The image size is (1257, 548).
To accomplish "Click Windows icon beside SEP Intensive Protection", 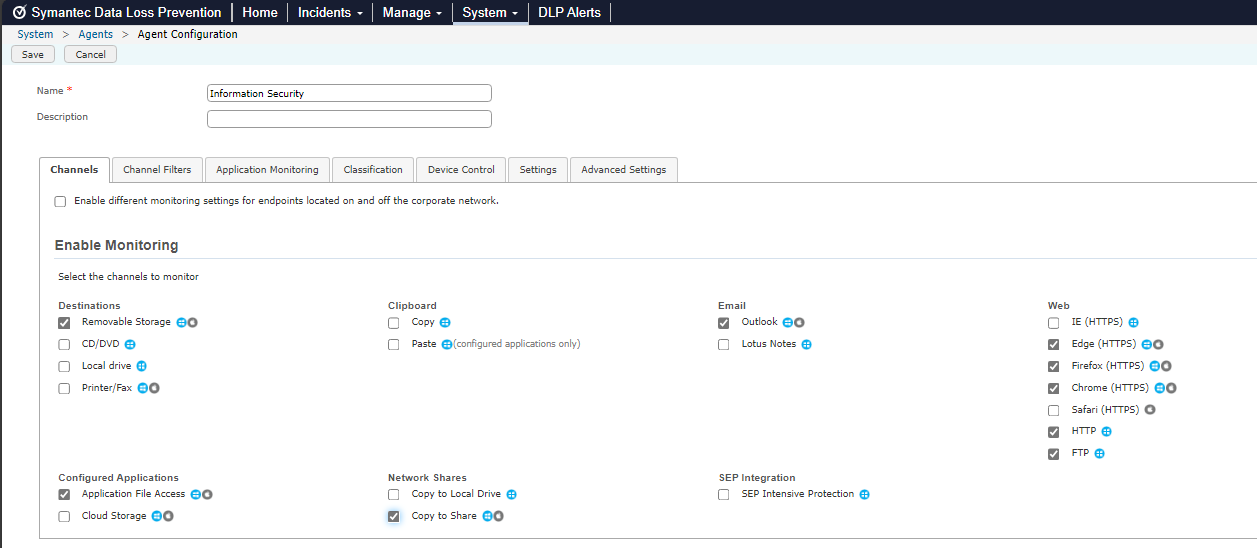I will (865, 495).
